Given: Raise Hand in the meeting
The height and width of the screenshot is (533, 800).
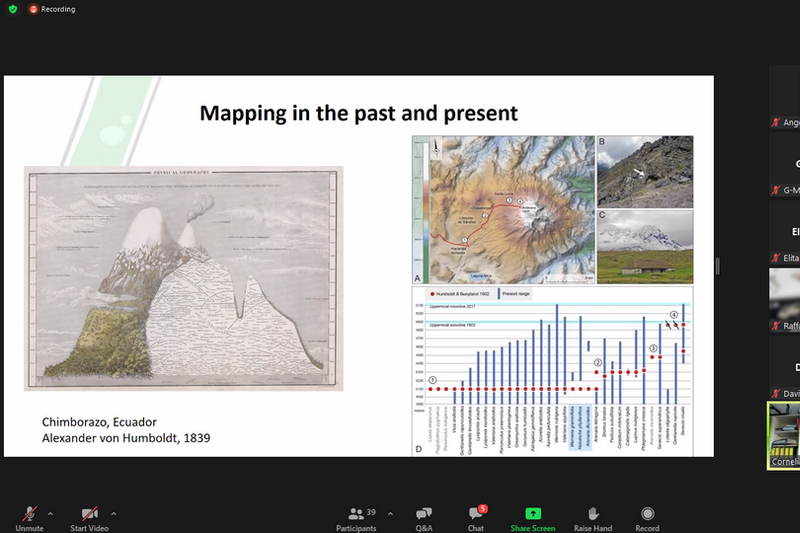Looking at the screenshot, I should [593, 518].
